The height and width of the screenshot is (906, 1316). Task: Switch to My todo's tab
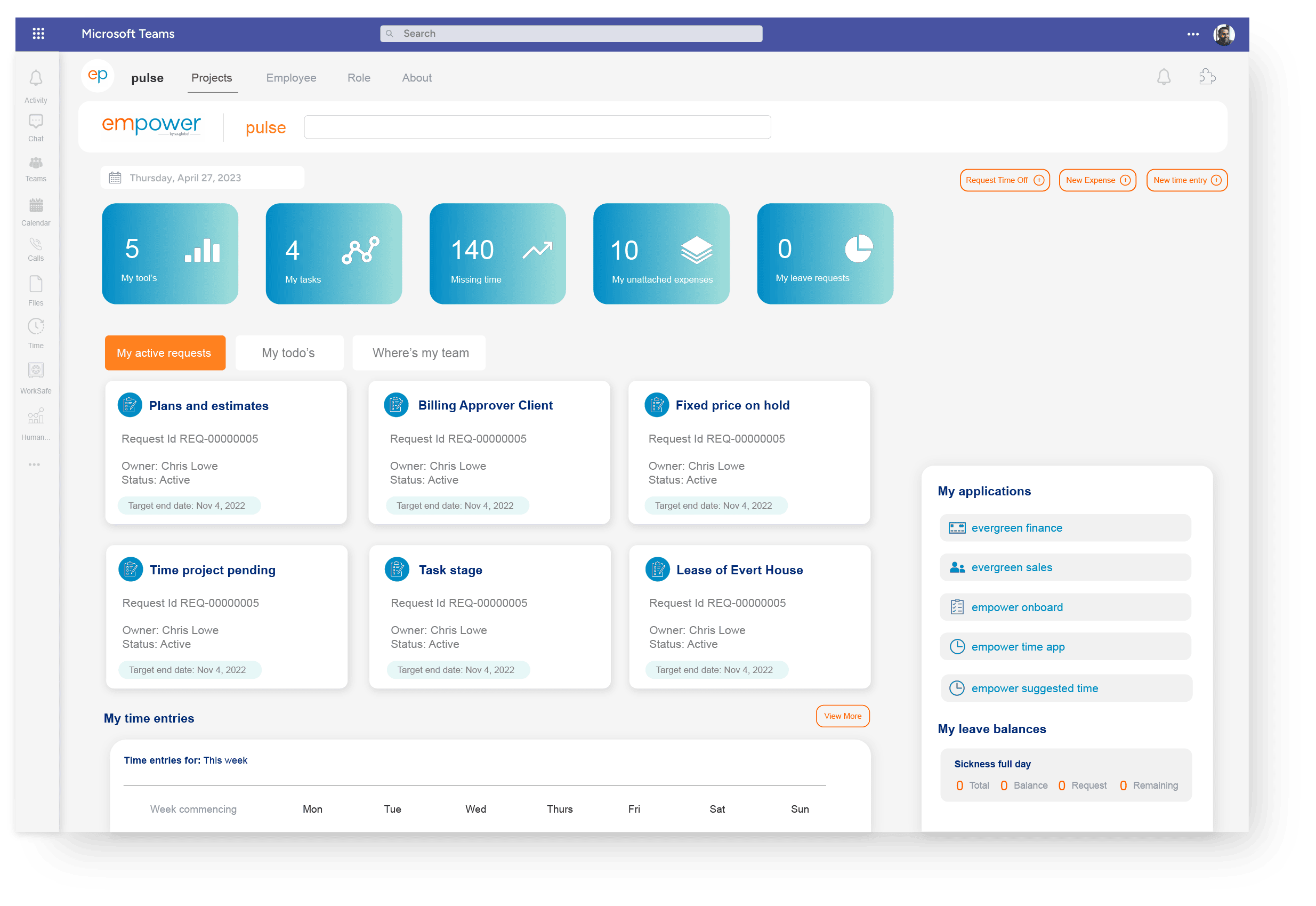[289, 351]
